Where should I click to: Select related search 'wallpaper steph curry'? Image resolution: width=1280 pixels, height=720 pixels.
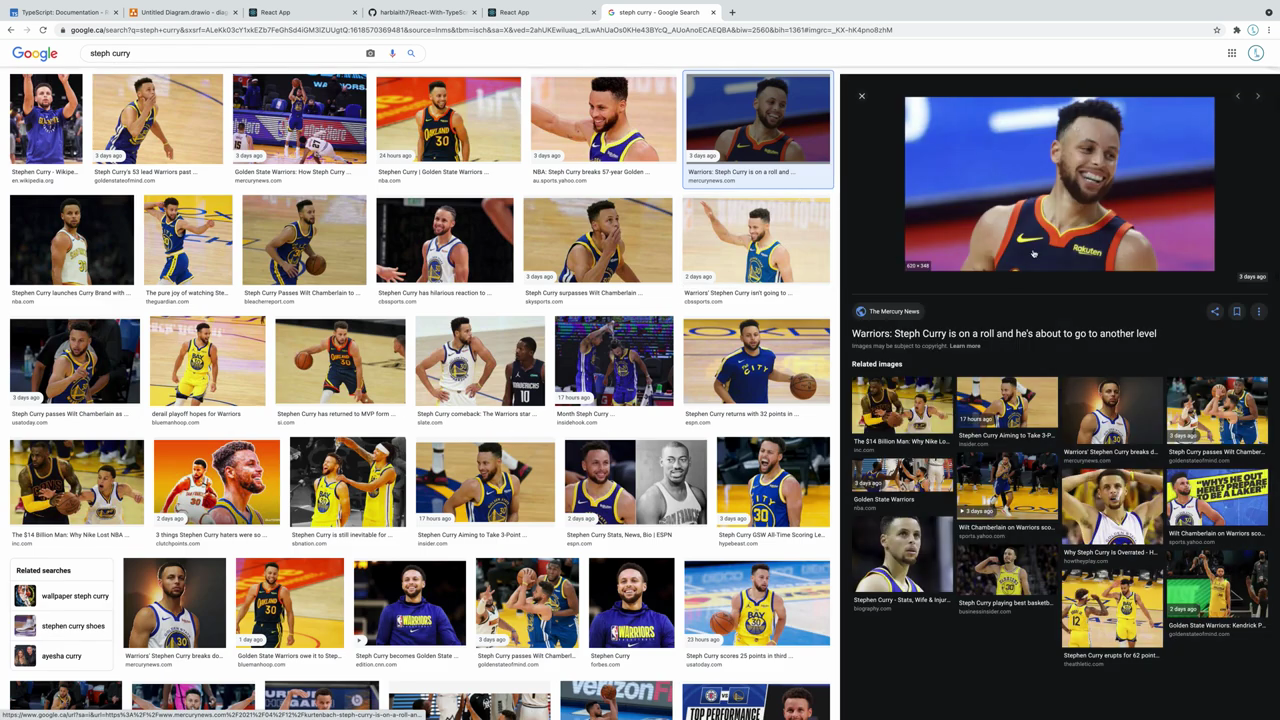[x=63, y=596]
